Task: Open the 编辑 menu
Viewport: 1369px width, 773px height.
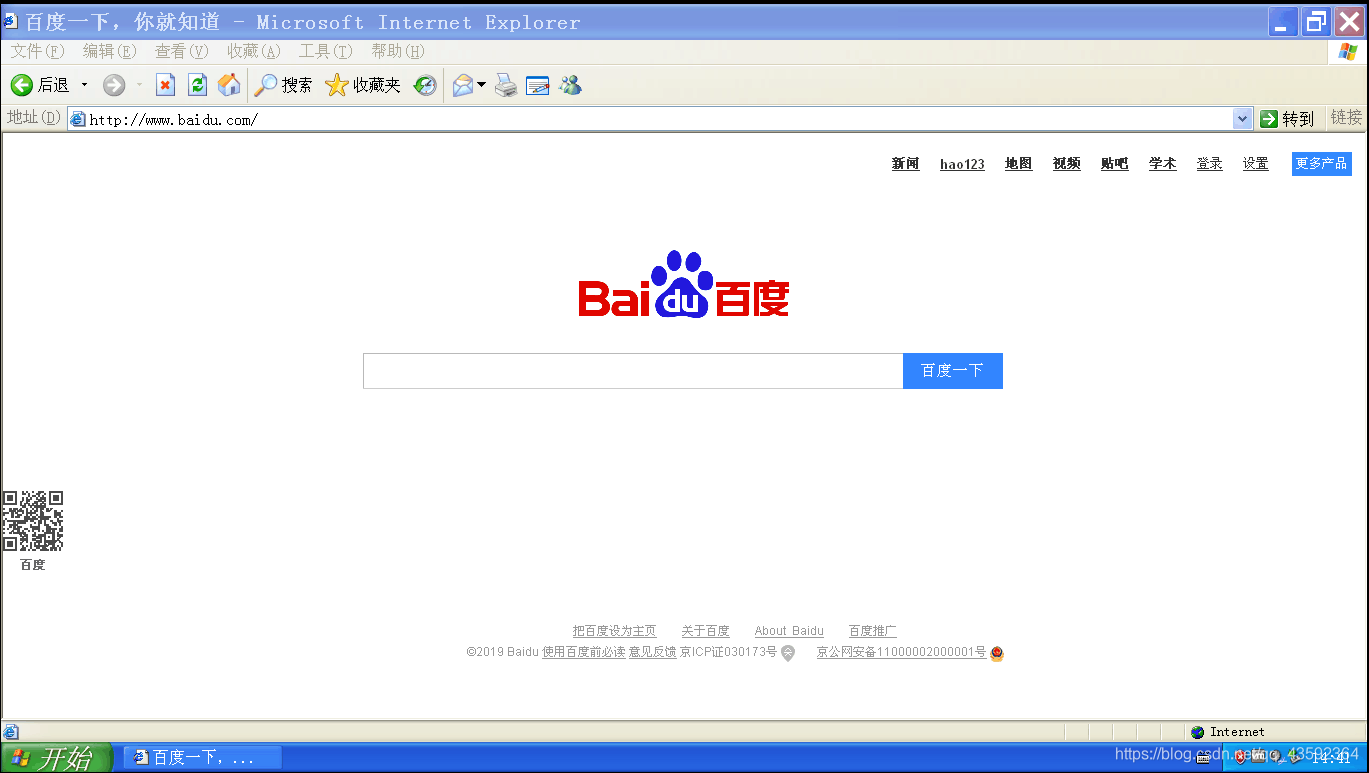Action: tap(110, 51)
